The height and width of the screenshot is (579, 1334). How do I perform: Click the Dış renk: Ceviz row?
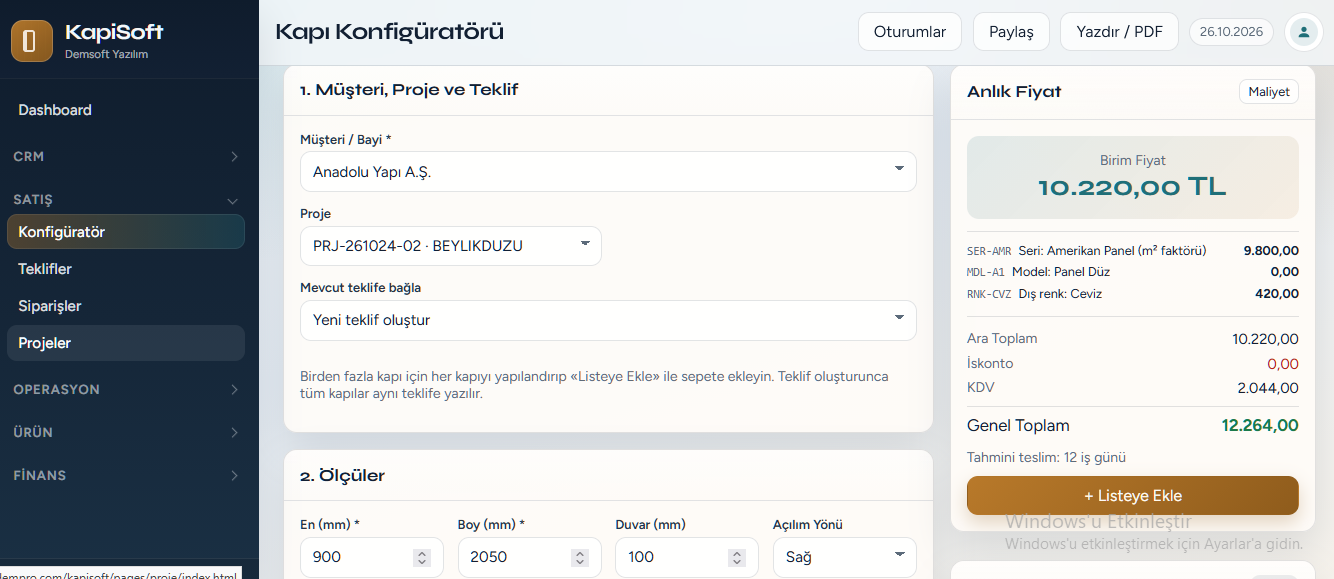click(x=1133, y=294)
